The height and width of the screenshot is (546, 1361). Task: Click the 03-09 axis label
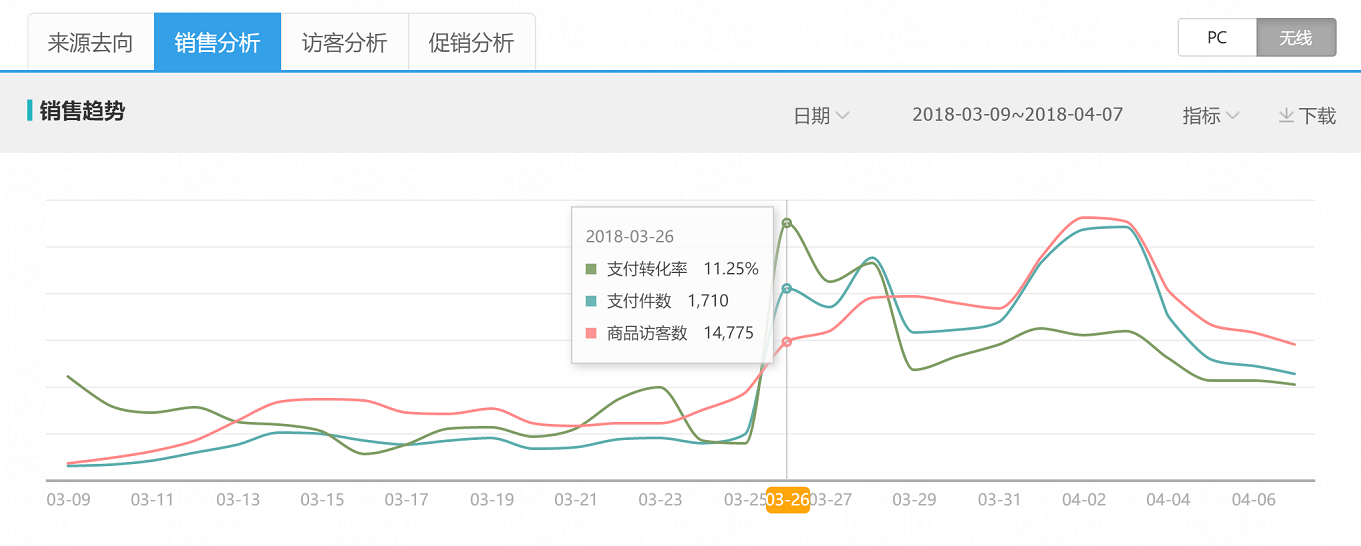tap(68, 500)
